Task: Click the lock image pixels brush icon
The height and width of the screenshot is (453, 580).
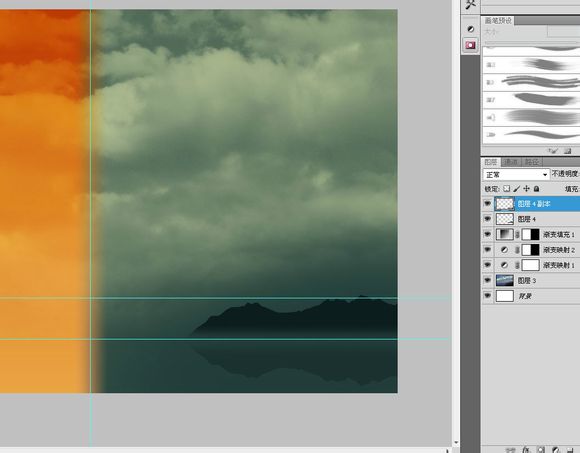Action: coord(517,189)
